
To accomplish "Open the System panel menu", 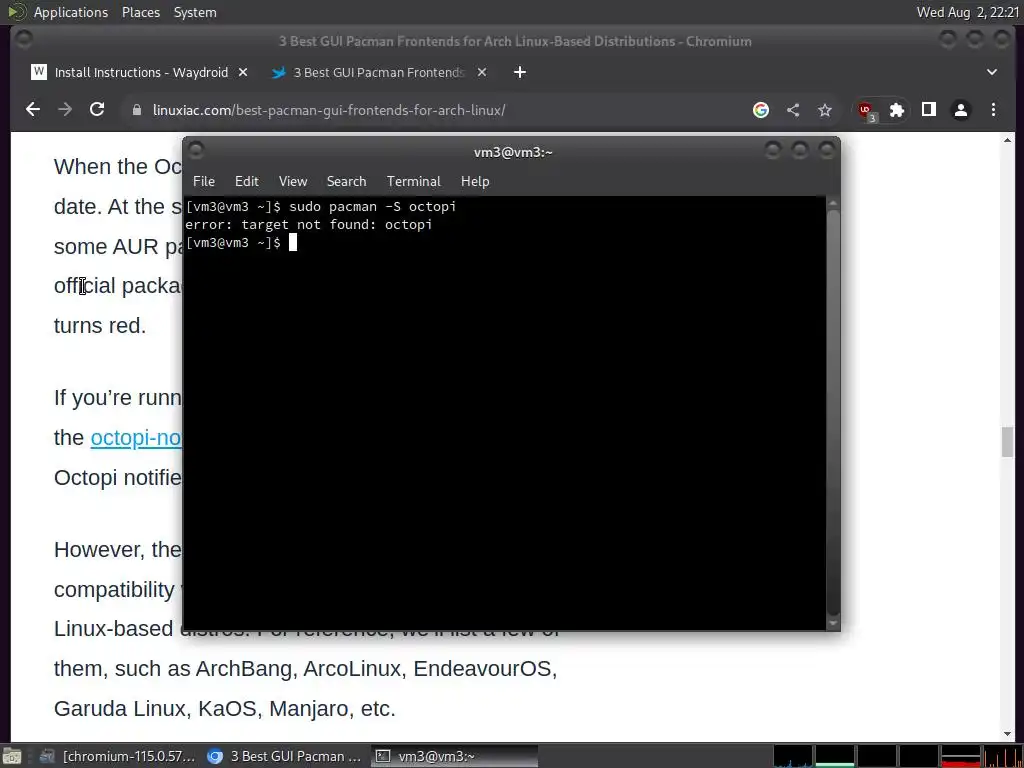I will click(195, 12).
